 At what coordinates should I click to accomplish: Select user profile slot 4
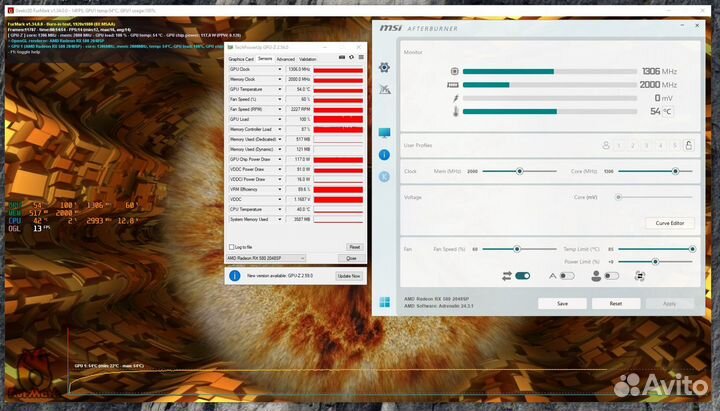click(x=660, y=146)
